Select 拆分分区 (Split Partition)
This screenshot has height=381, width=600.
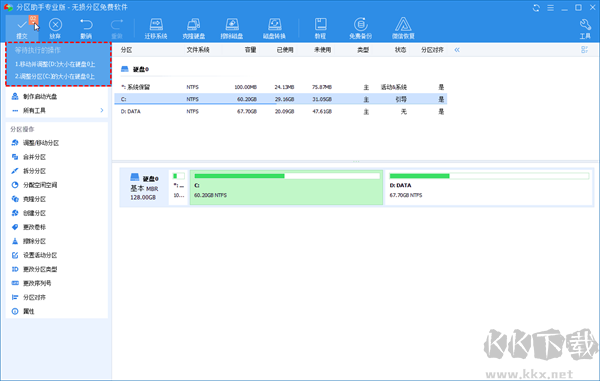click(34, 171)
